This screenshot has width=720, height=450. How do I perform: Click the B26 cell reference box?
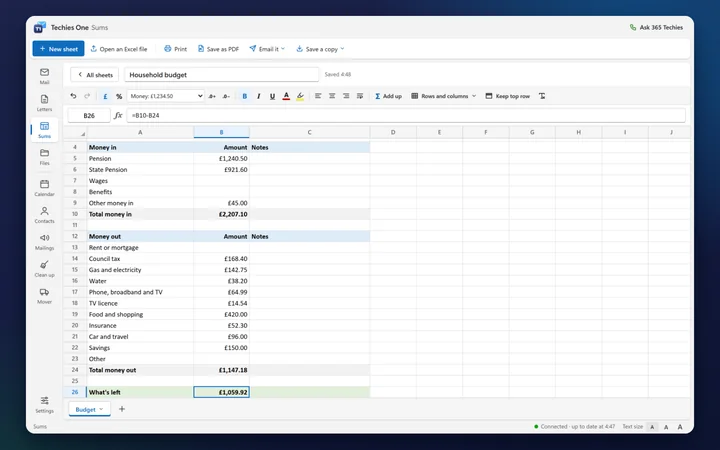click(x=89, y=115)
